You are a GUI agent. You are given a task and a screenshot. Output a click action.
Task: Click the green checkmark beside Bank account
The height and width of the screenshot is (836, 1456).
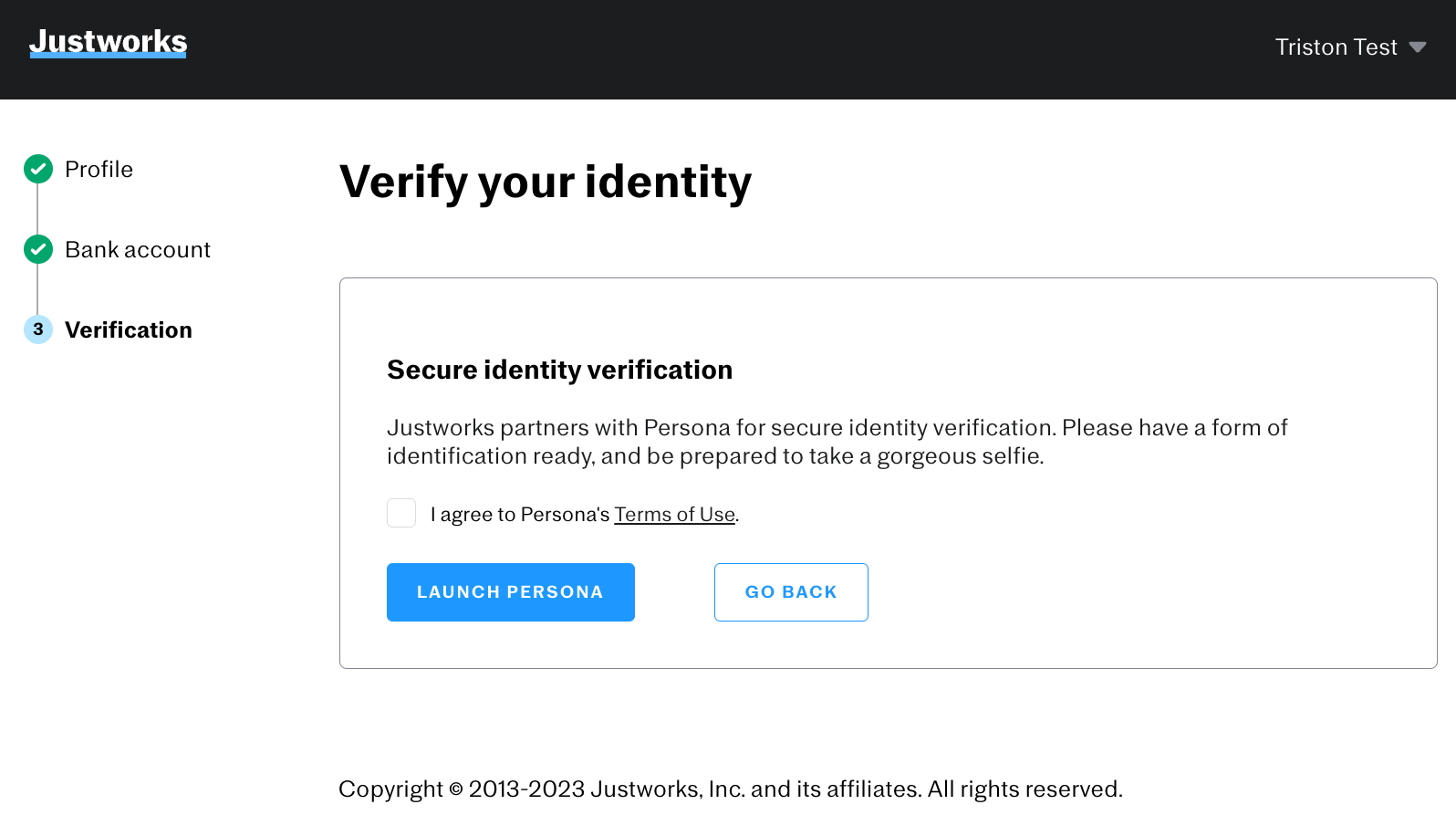(x=38, y=249)
